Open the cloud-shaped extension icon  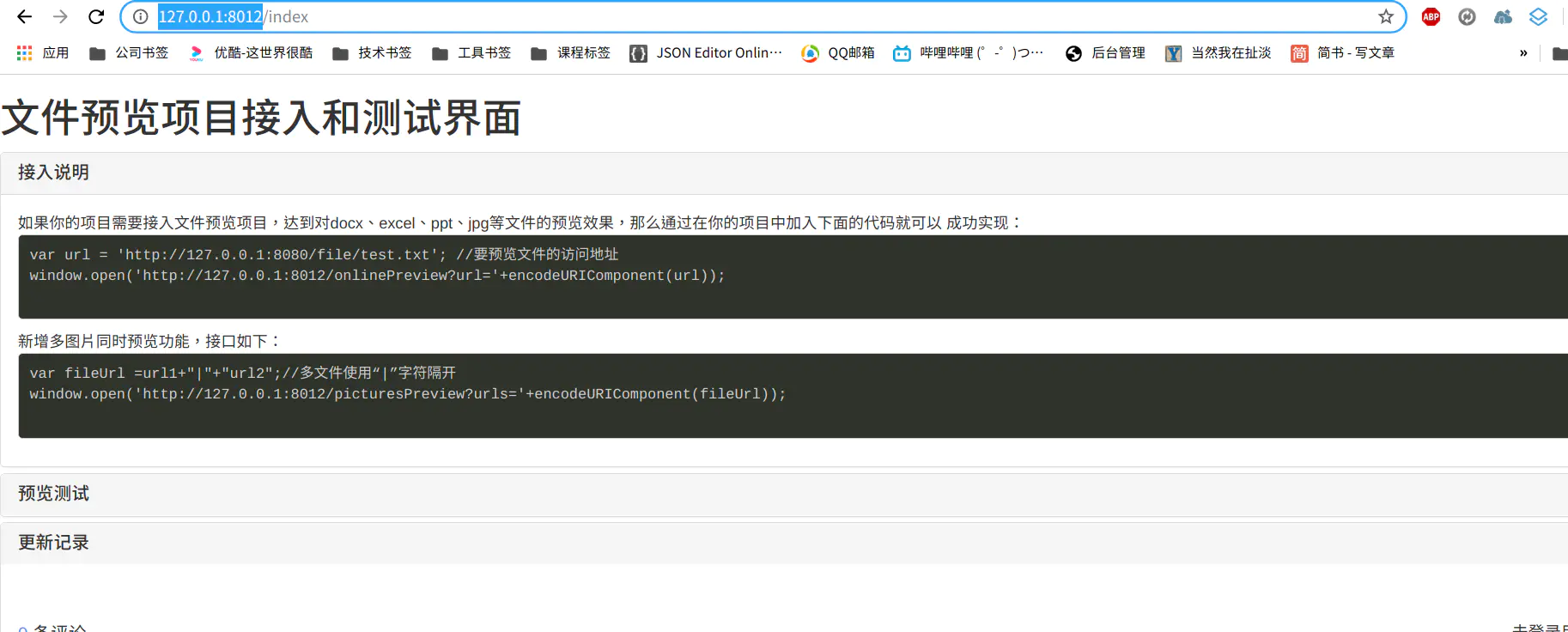point(1503,16)
